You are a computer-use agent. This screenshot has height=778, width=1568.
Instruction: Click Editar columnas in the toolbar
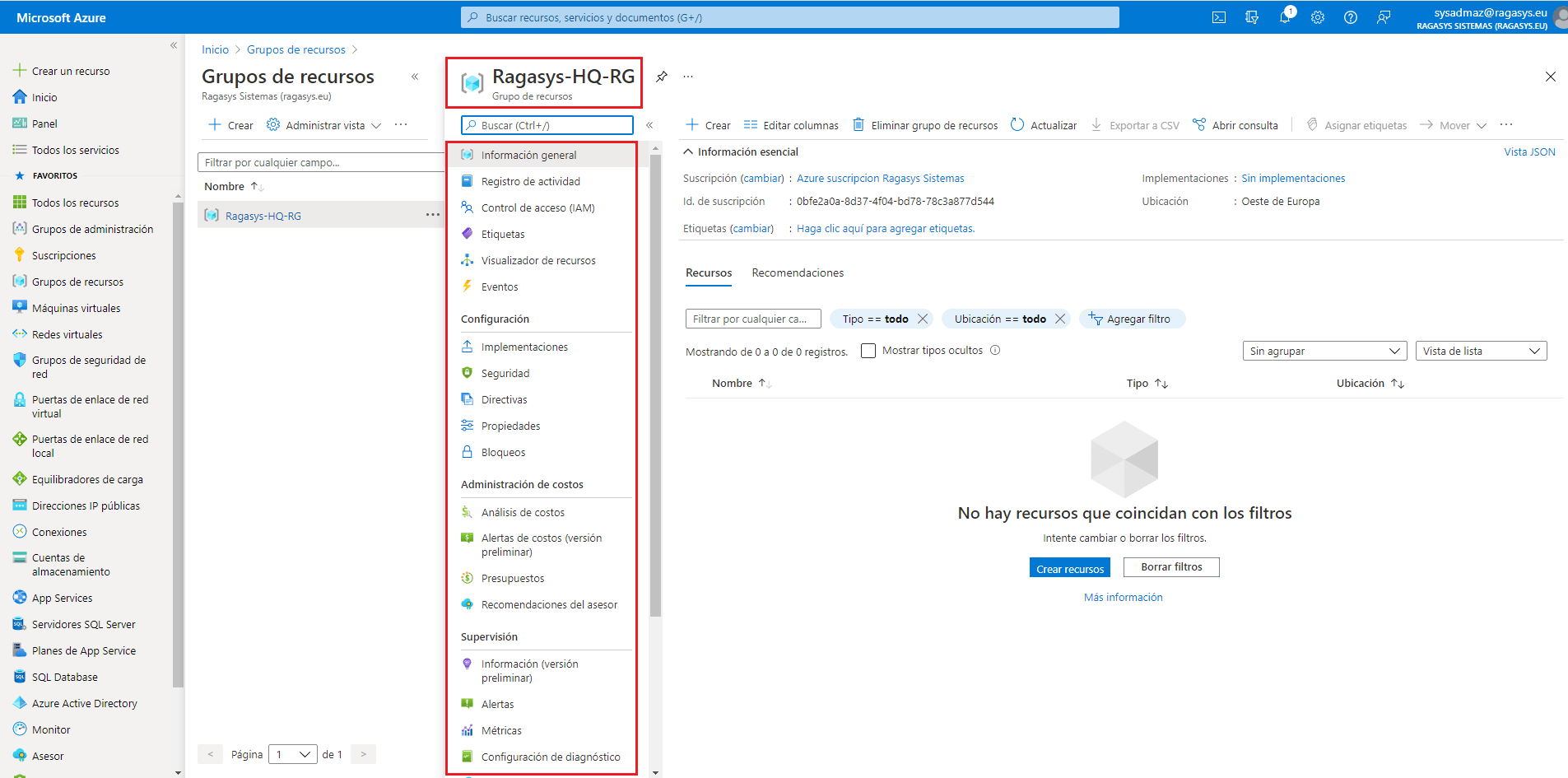[x=791, y=125]
